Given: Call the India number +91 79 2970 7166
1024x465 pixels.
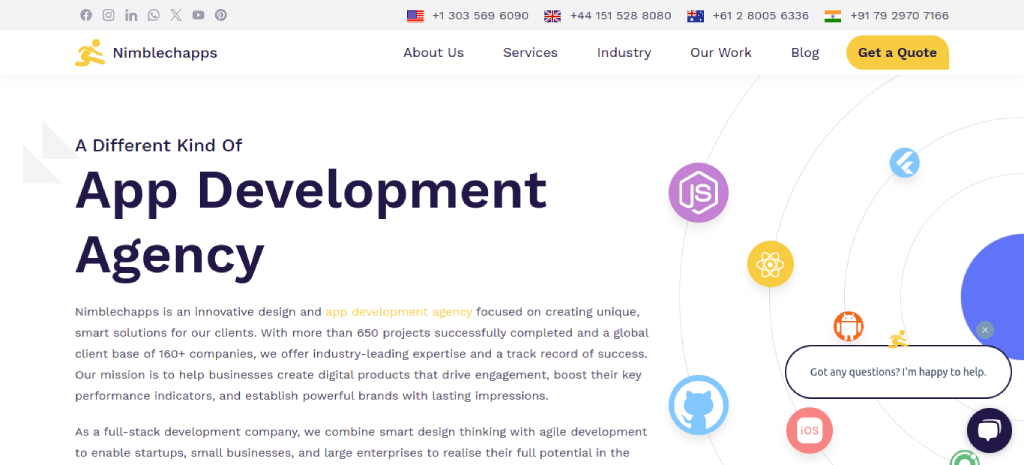Looking at the screenshot, I should [x=899, y=16].
